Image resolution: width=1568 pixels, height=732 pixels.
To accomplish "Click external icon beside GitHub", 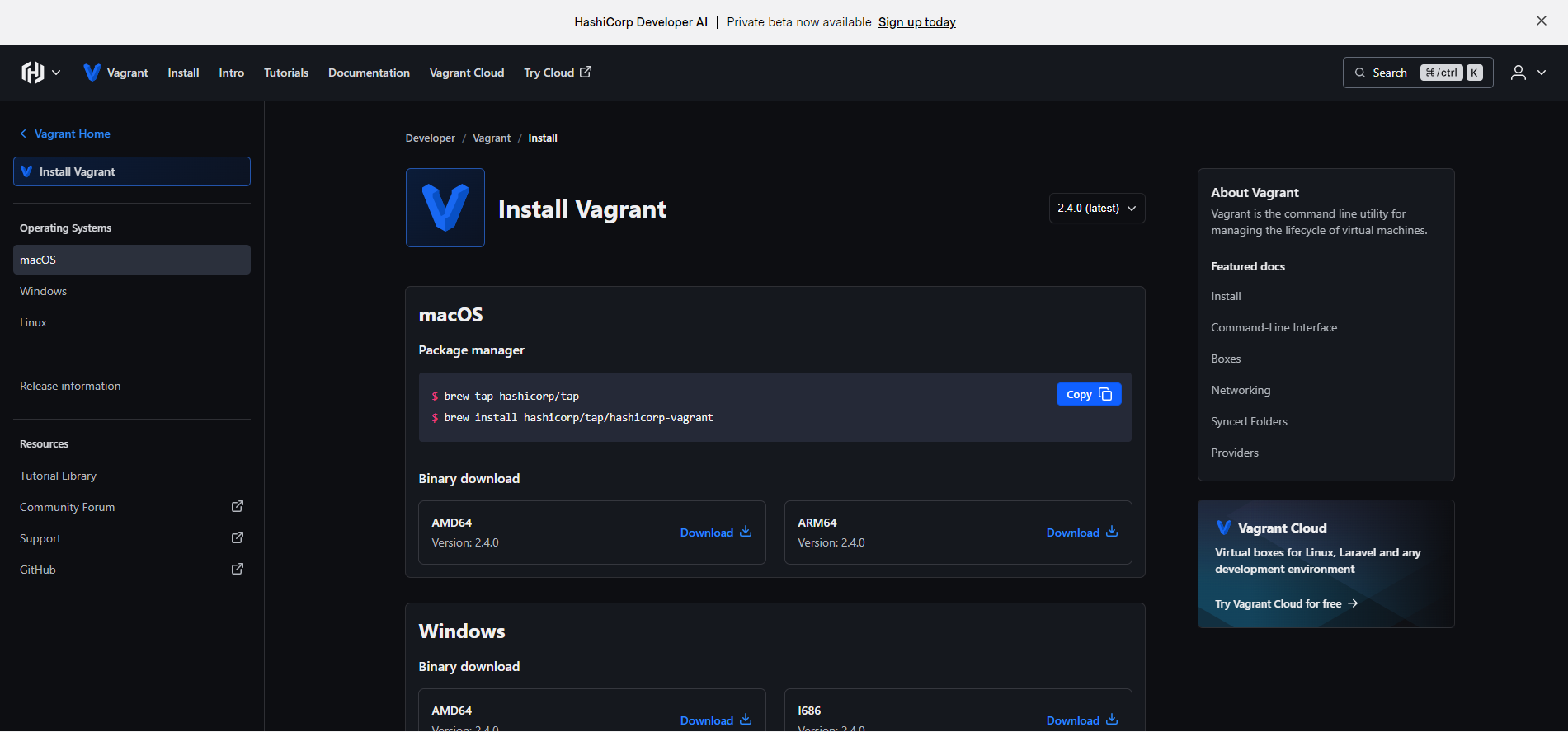I will [x=238, y=569].
